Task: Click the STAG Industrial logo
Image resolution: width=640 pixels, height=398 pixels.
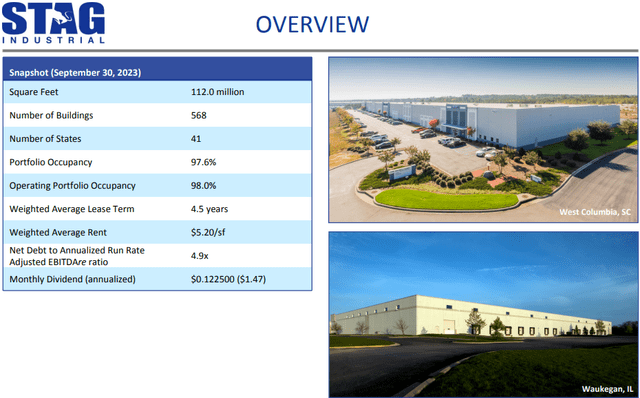Action: click(x=53, y=23)
